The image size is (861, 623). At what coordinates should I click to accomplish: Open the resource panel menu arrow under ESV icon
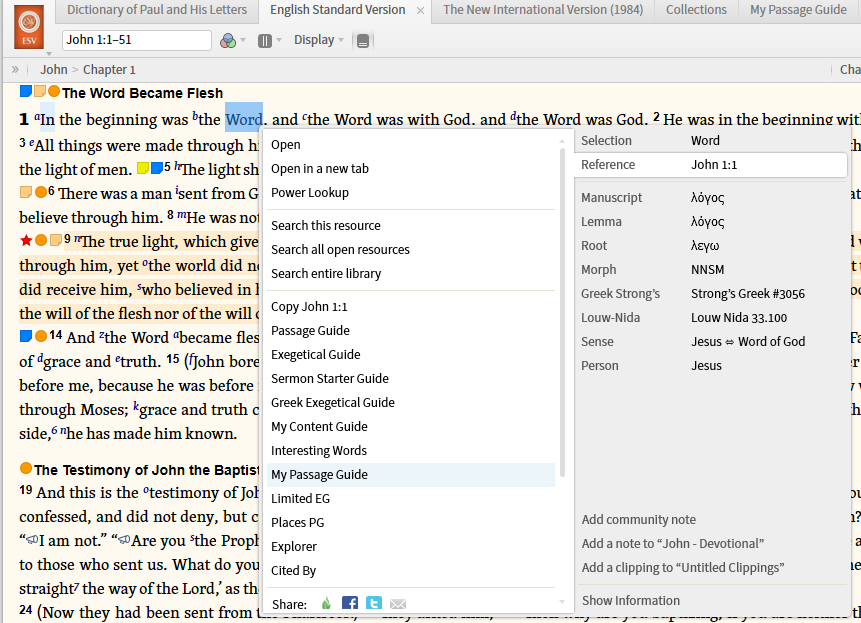49,54
